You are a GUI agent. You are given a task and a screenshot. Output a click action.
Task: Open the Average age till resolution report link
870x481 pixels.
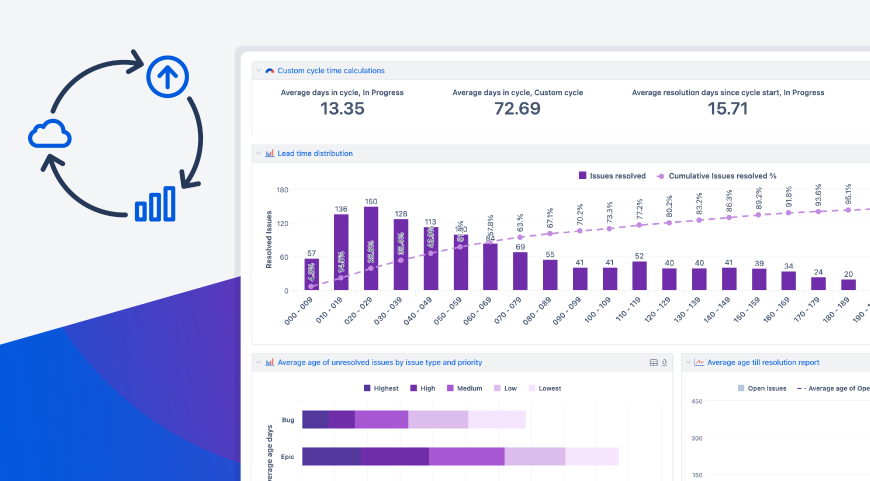[763, 362]
